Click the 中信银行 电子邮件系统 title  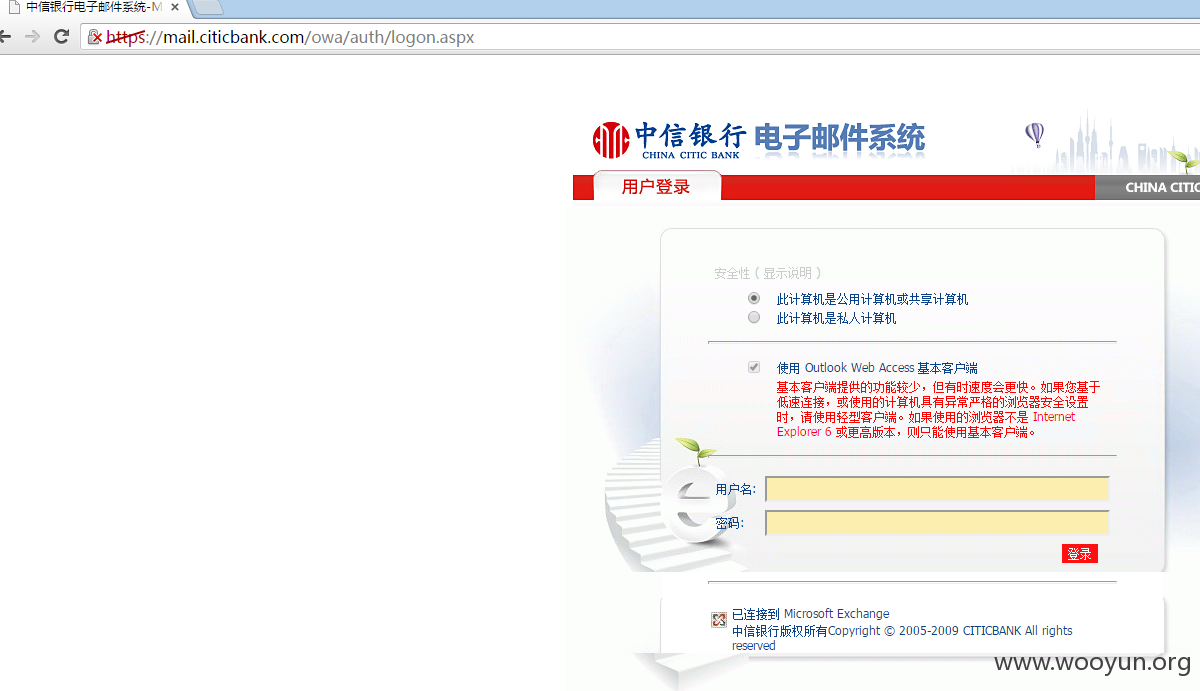point(780,138)
